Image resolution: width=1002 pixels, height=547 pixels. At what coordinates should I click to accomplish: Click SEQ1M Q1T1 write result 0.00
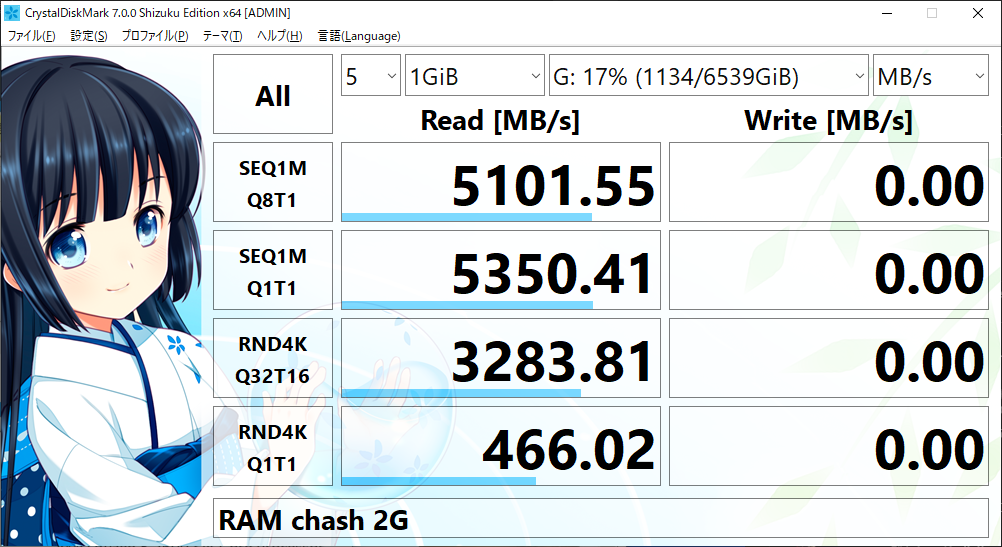tap(829, 270)
